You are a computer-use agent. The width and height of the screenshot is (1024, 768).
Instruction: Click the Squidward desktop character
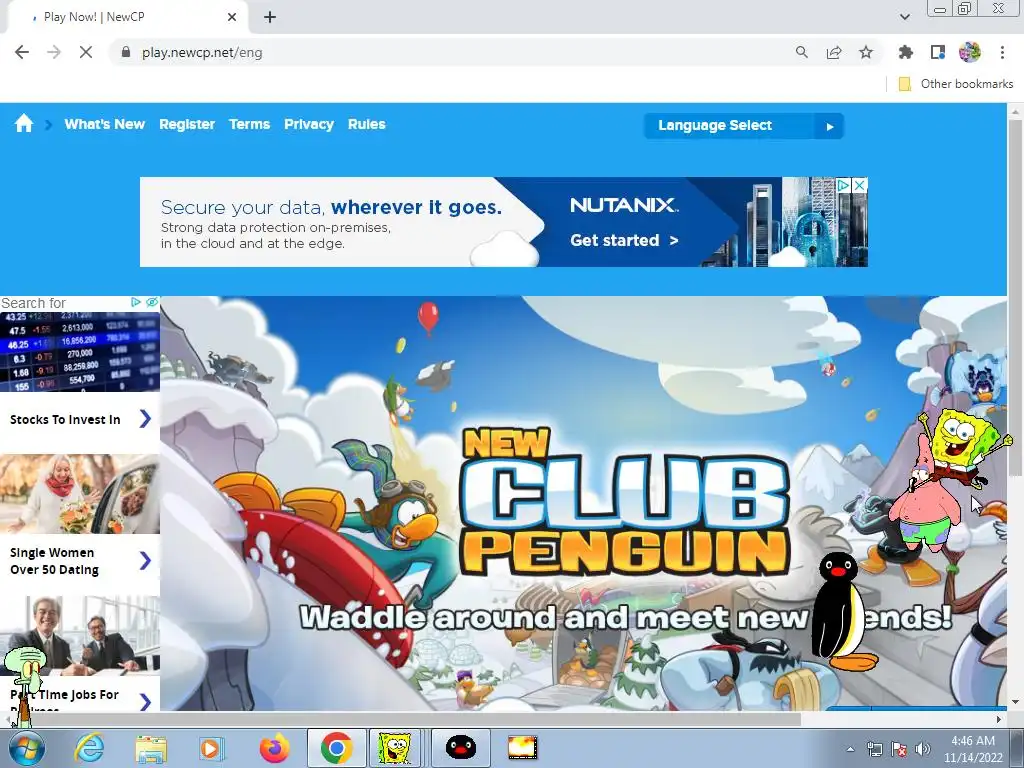pos(26,686)
